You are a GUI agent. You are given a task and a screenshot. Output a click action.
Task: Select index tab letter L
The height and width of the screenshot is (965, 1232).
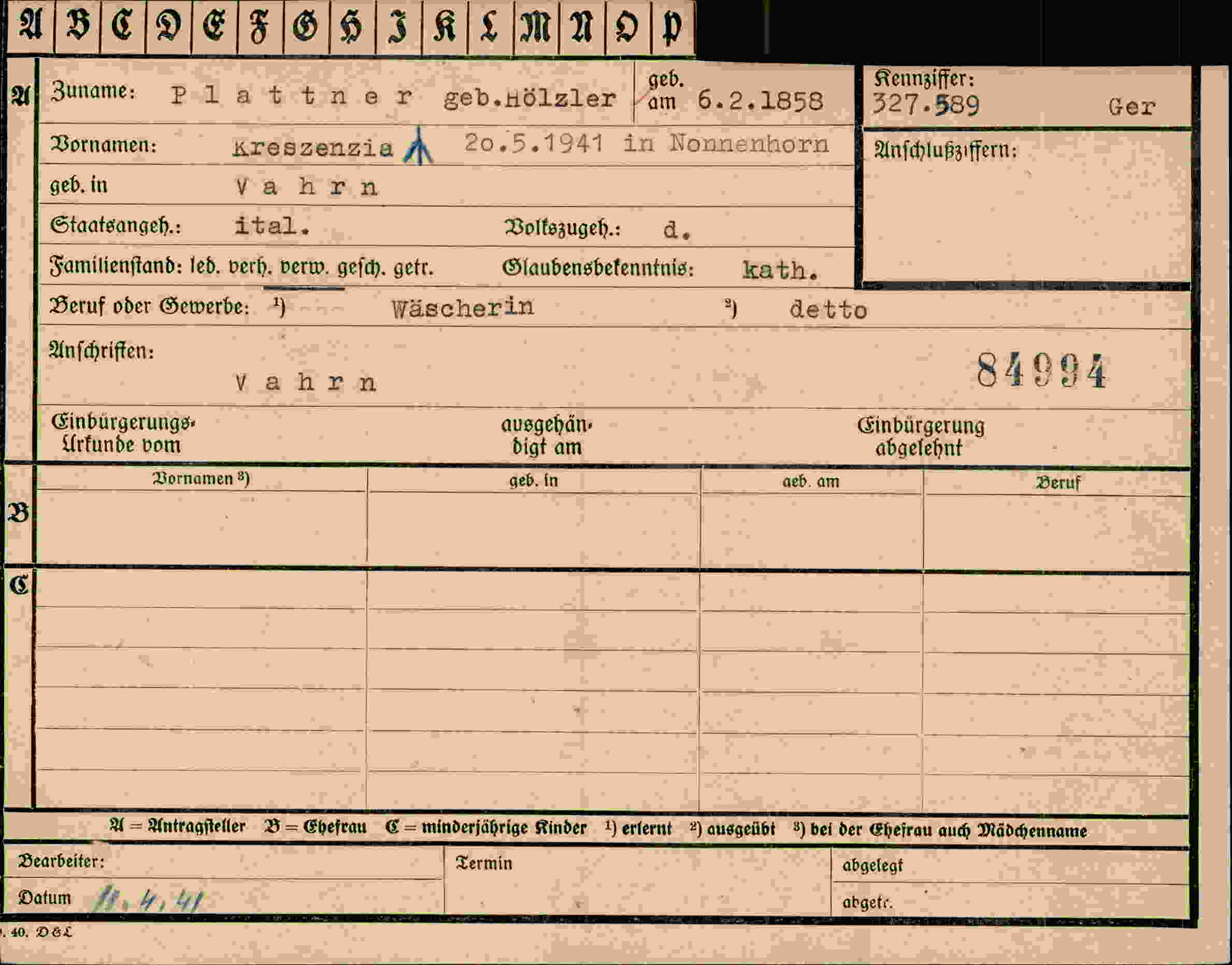point(490,26)
